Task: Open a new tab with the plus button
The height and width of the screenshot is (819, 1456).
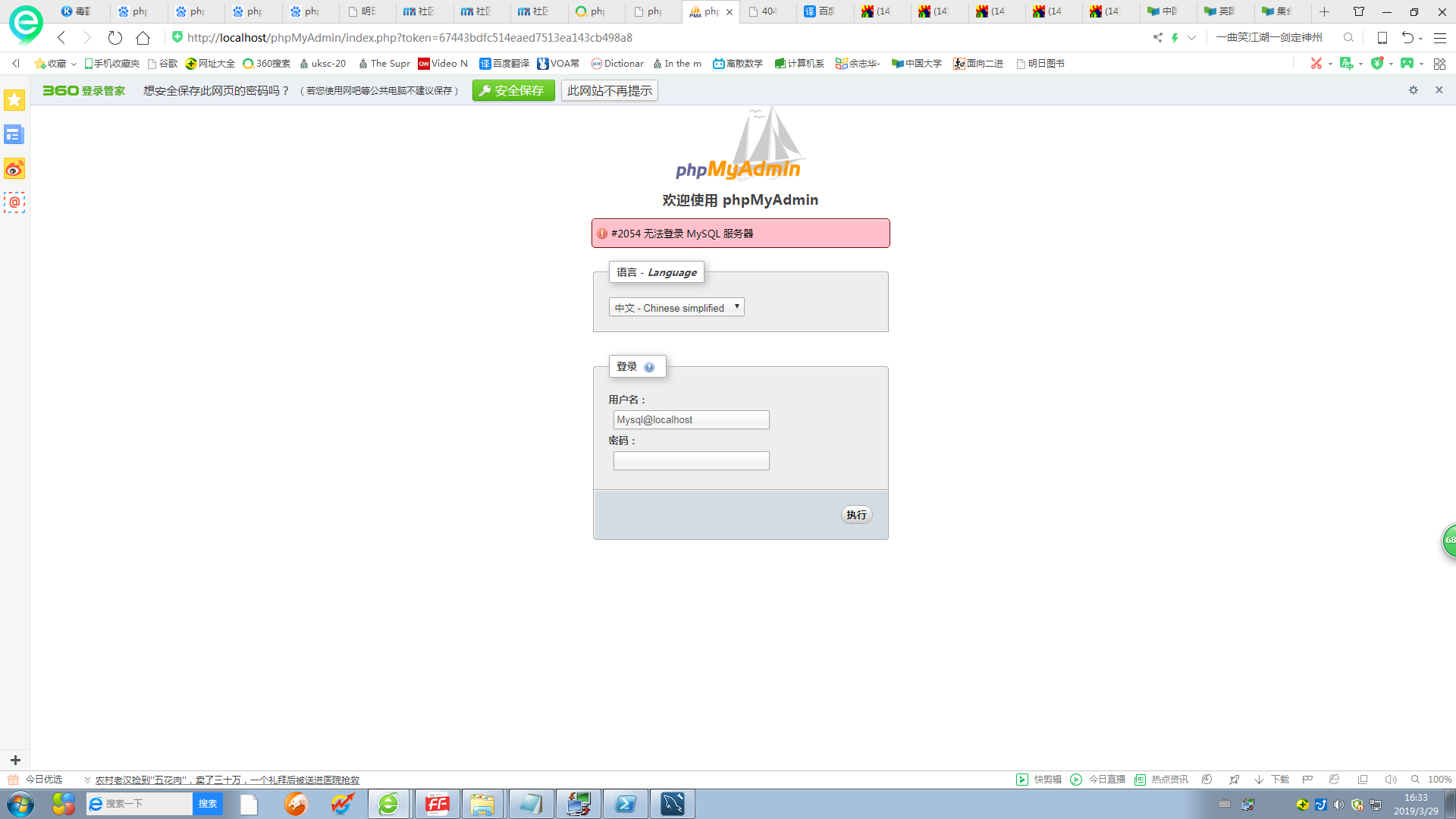Action: click(x=1324, y=11)
